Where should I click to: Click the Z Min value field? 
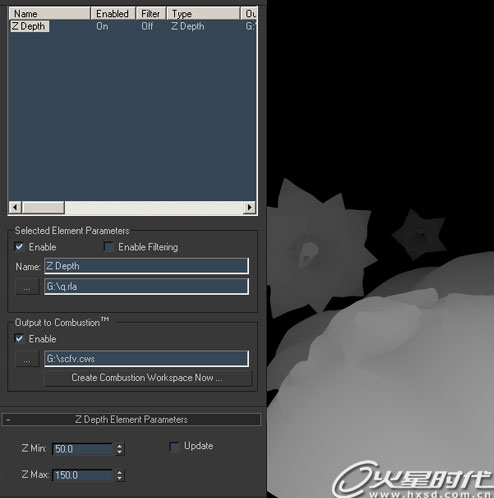pyautogui.click(x=82, y=449)
